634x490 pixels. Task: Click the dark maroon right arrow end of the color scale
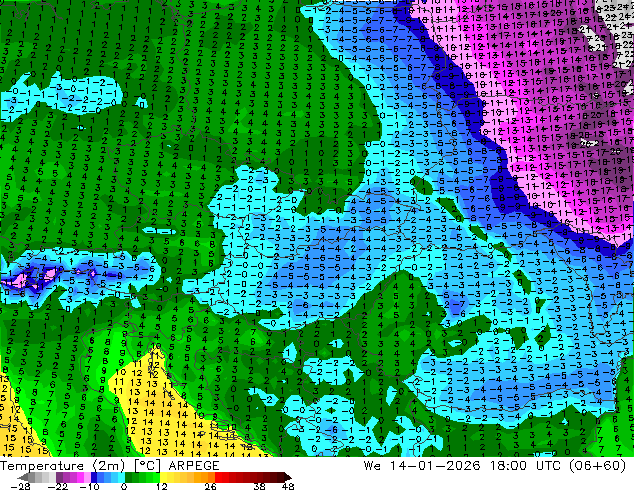pos(287,477)
